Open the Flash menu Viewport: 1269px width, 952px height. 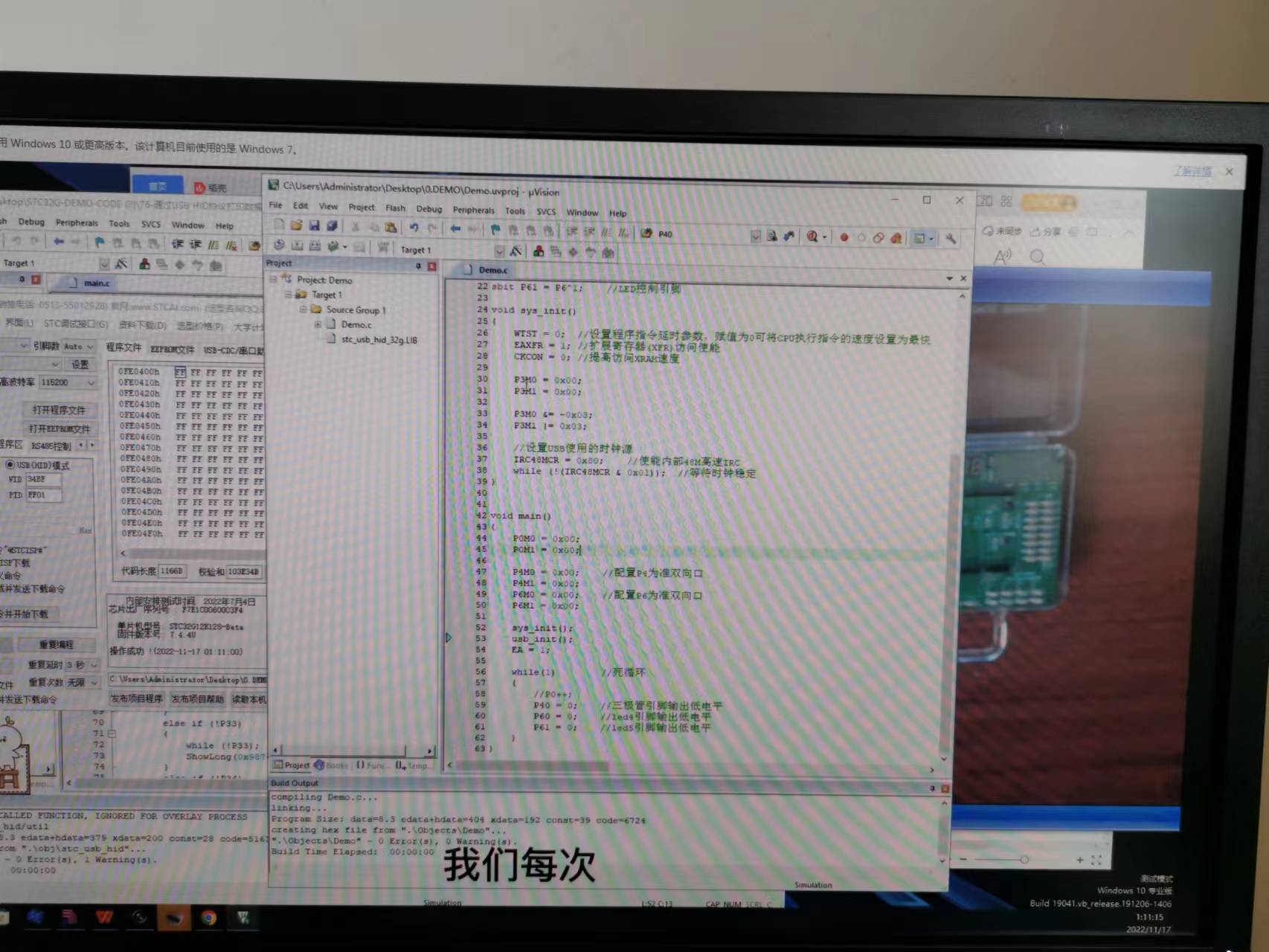coord(396,208)
